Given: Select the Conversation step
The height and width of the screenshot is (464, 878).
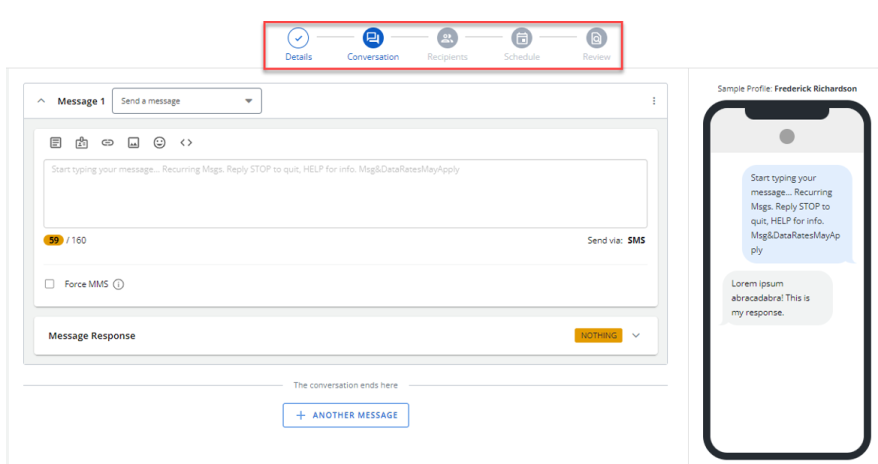Looking at the screenshot, I should [x=373, y=39].
